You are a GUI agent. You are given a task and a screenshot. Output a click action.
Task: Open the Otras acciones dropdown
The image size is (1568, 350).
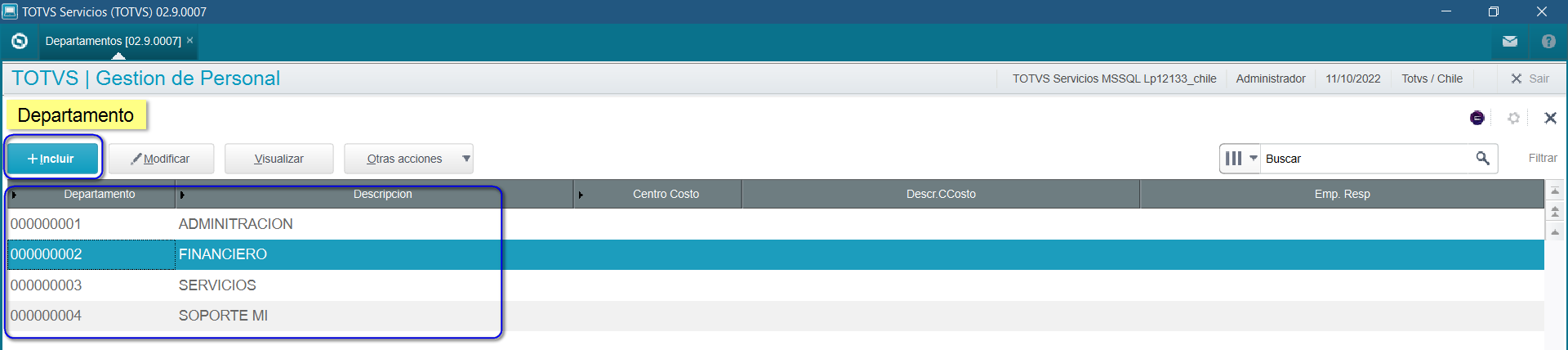click(408, 159)
